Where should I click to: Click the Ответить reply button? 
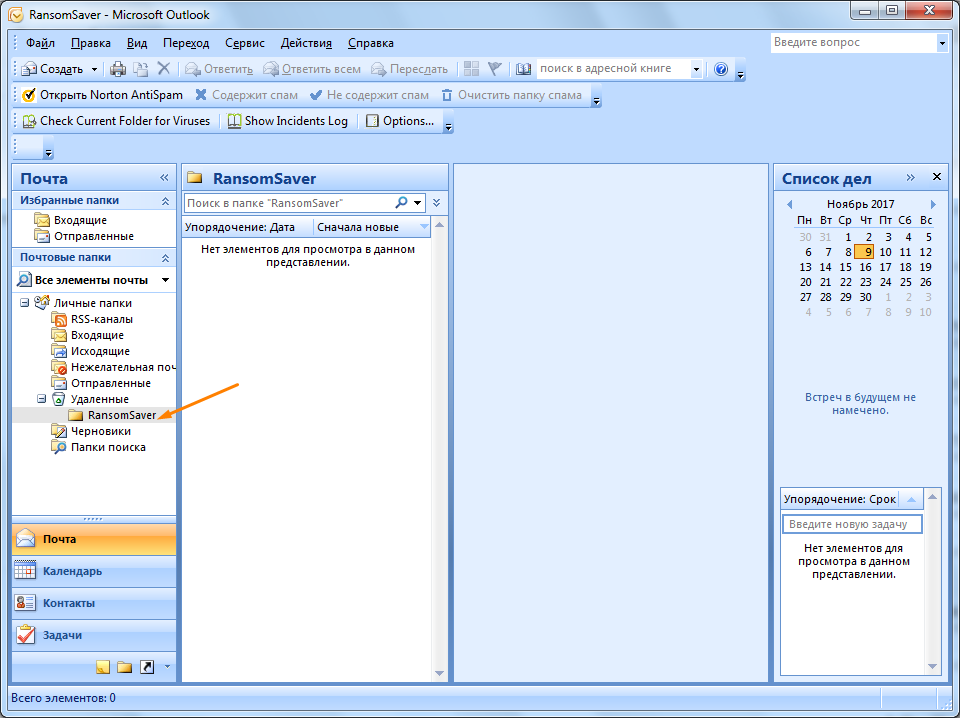[219, 69]
